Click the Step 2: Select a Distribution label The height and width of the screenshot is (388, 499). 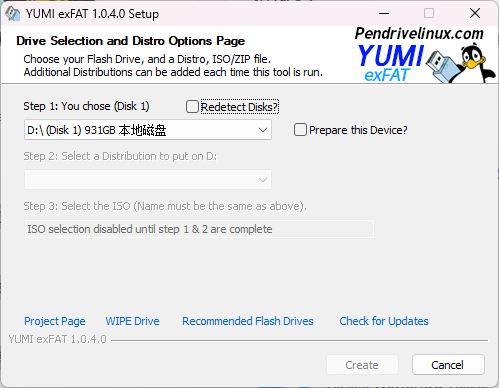click(x=120, y=156)
